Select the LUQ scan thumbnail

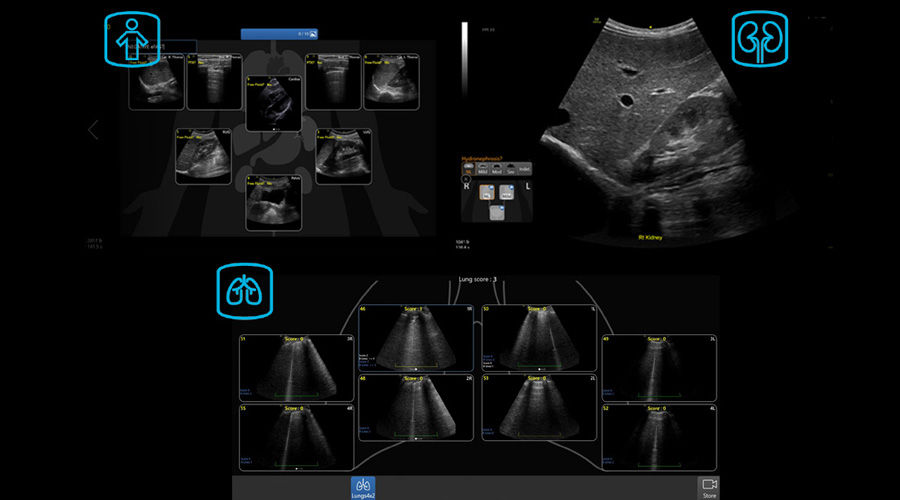344,156
